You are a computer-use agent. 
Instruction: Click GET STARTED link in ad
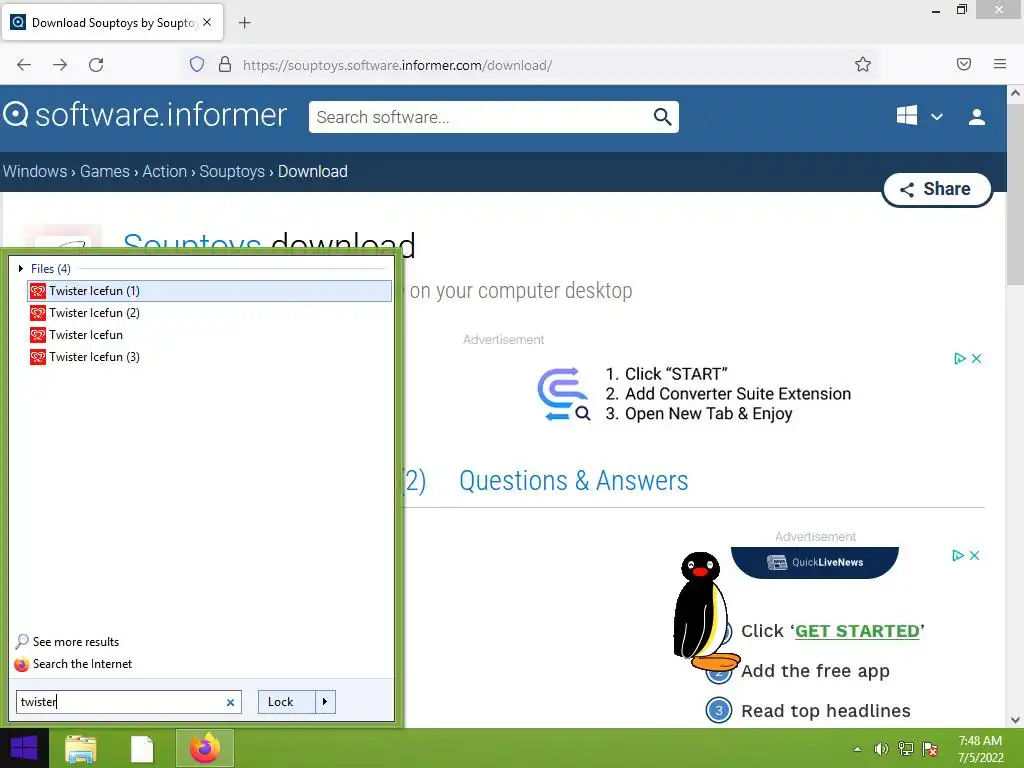857,631
